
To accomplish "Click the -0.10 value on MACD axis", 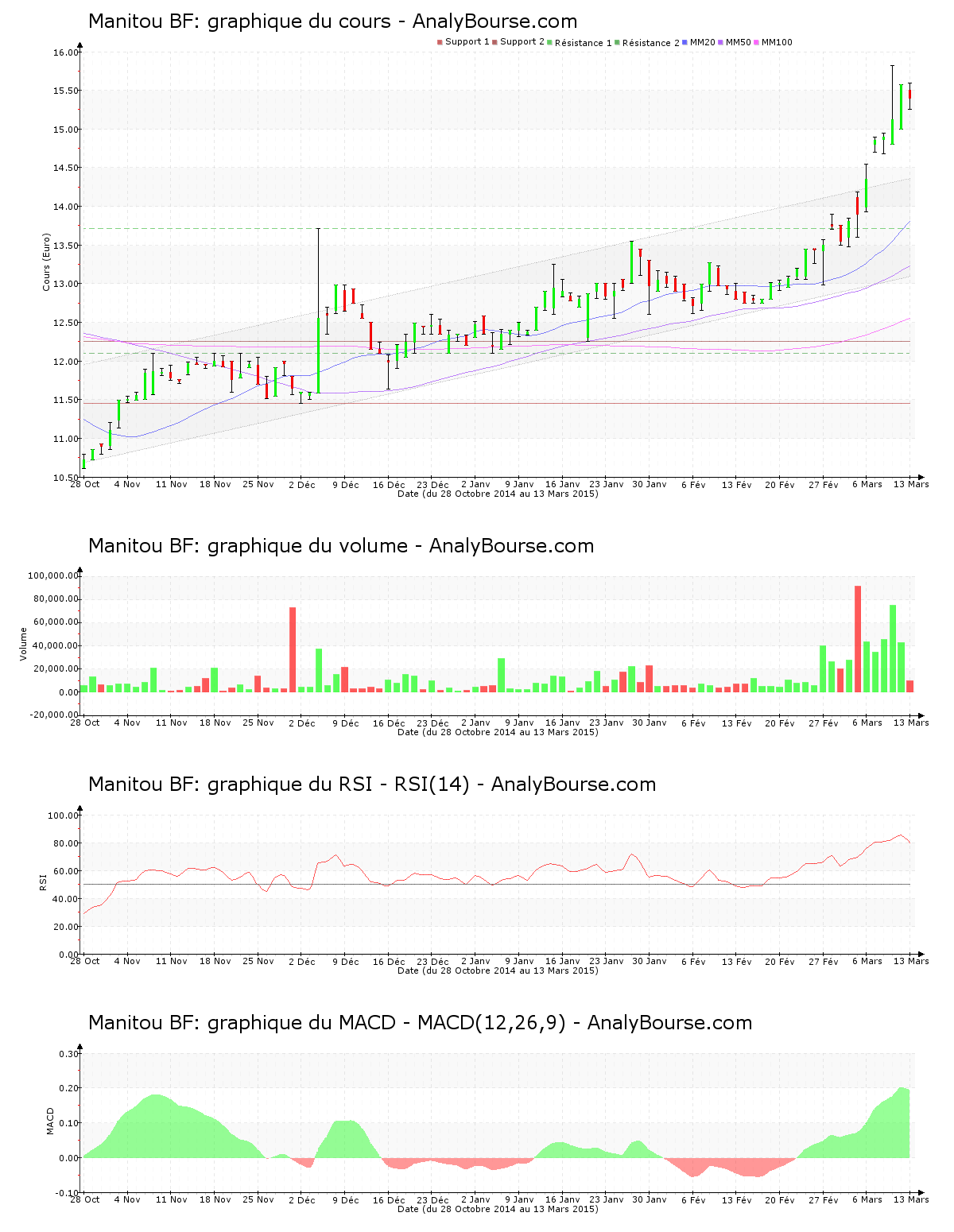I will click(x=68, y=1193).
